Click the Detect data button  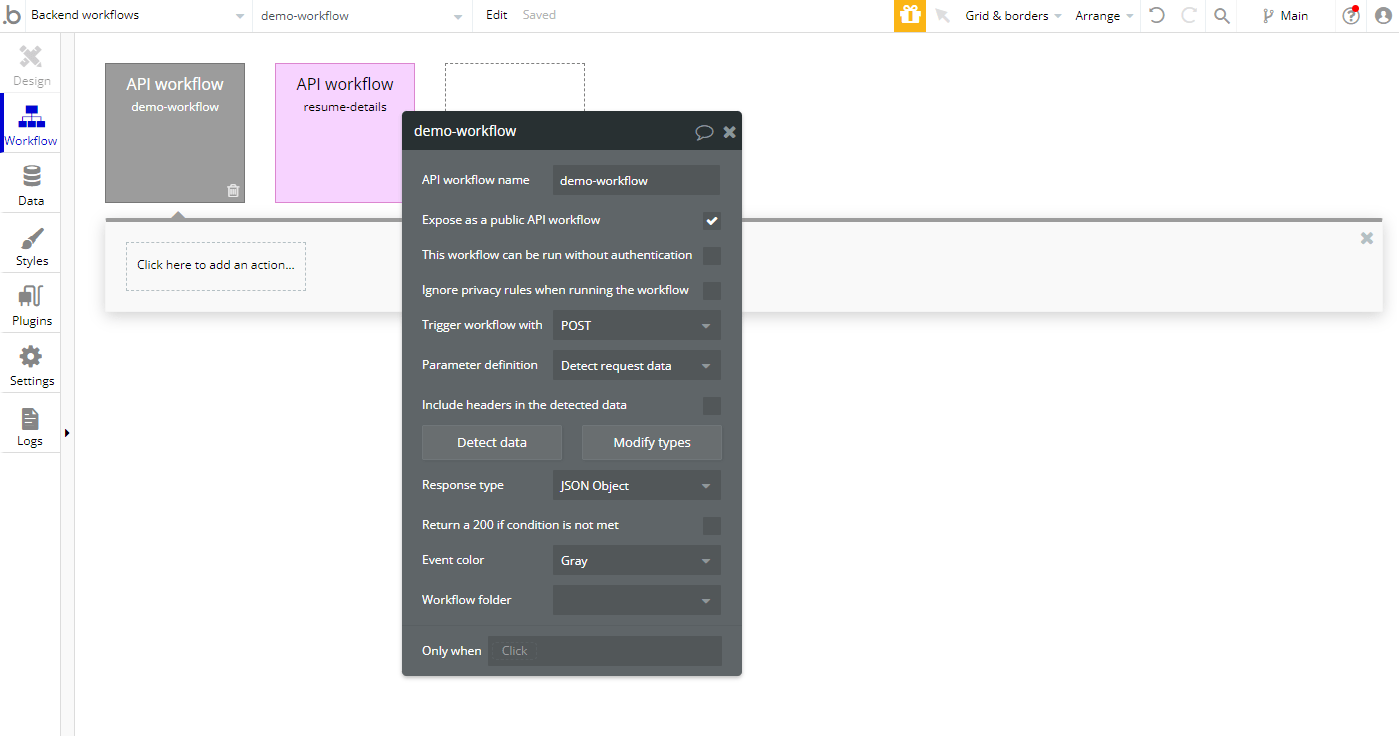pyautogui.click(x=491, y=442)
